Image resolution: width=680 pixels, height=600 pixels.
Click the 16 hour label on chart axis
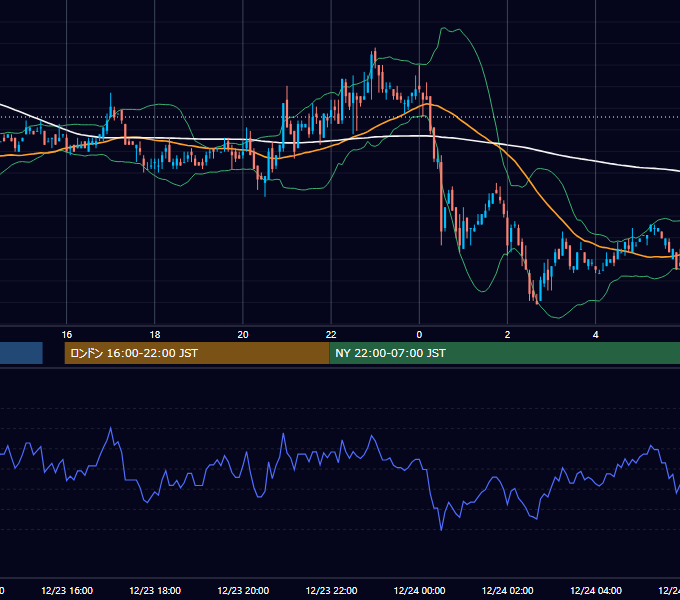[x=66, y=335]
